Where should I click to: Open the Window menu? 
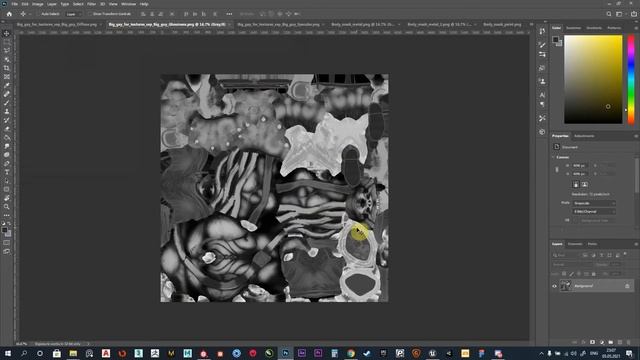(128, 4)
